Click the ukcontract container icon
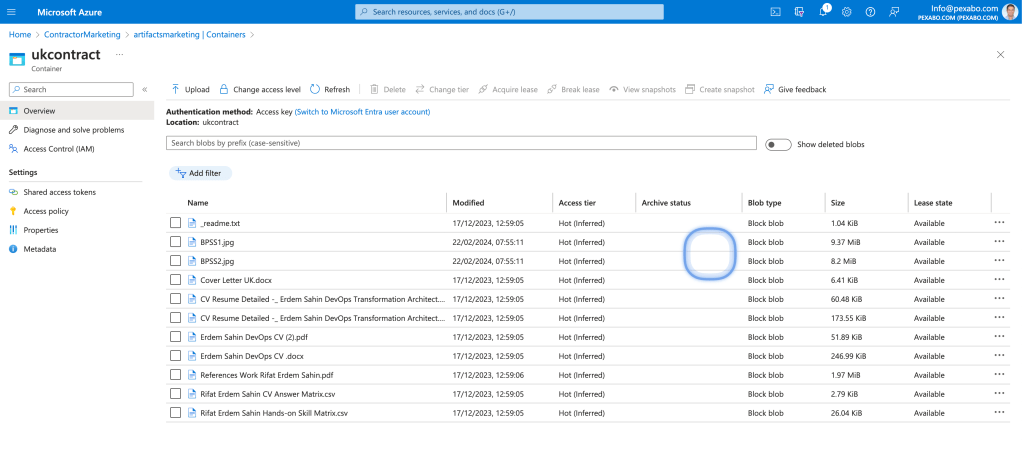Image resolution: width=1022 pixels, height=465 pixels. click(x=16, y=59)
